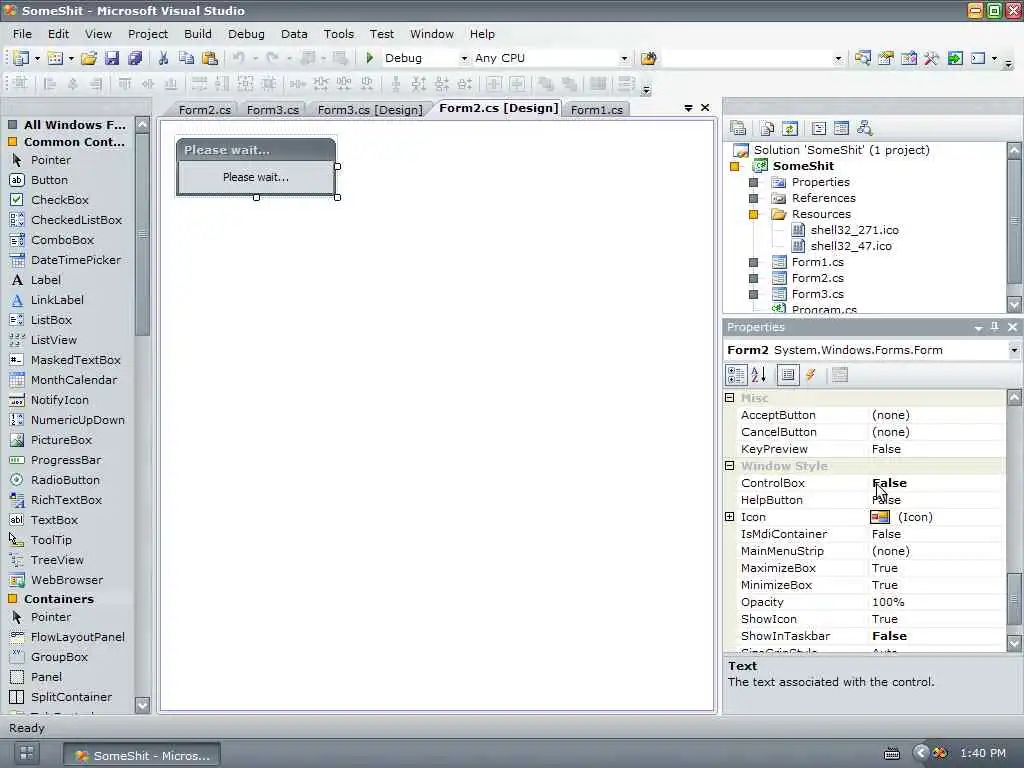Expand the Icon property
Screen dimensions: 1024x768
(729, 517)
